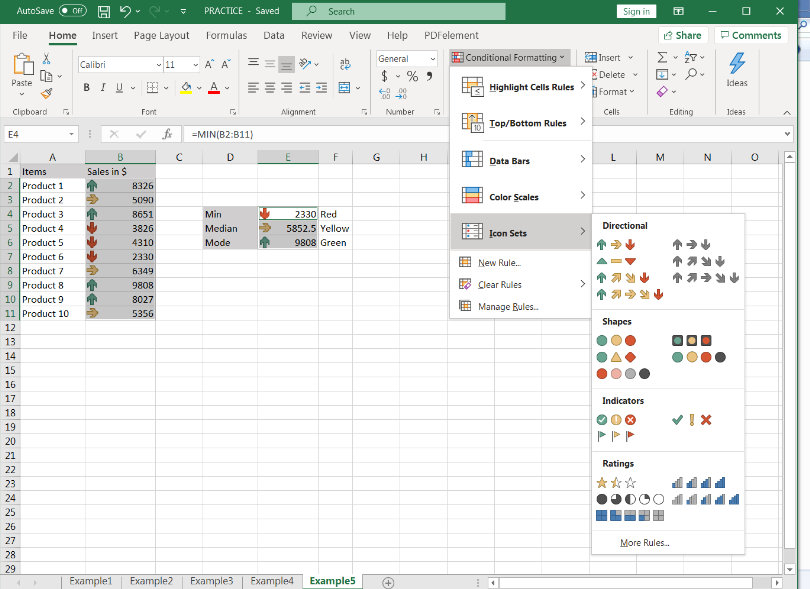Click Increase Decimal icon
This screenshot has height=589, width=810.
tap(384, 94)
